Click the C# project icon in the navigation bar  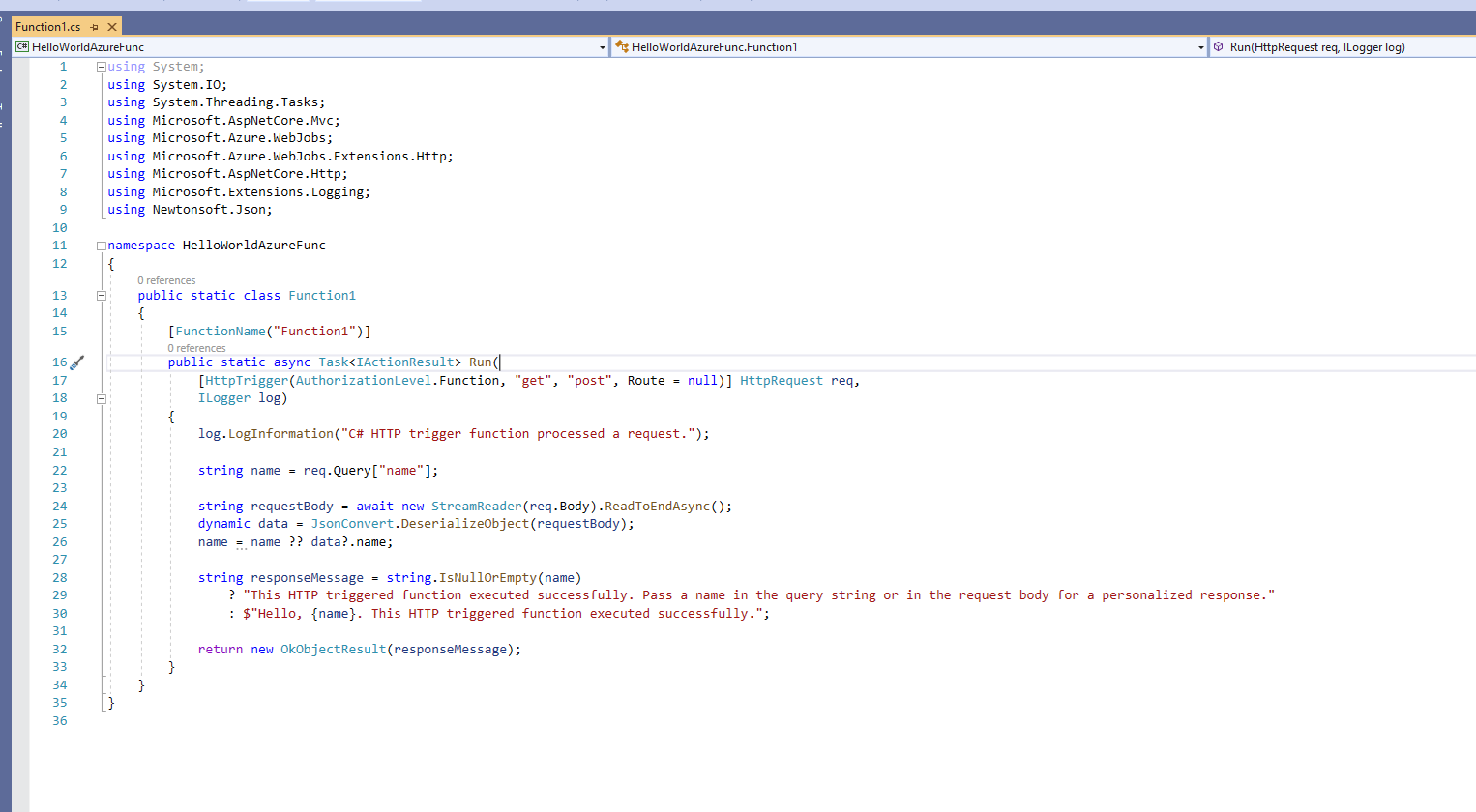click(x=21, y=46)
